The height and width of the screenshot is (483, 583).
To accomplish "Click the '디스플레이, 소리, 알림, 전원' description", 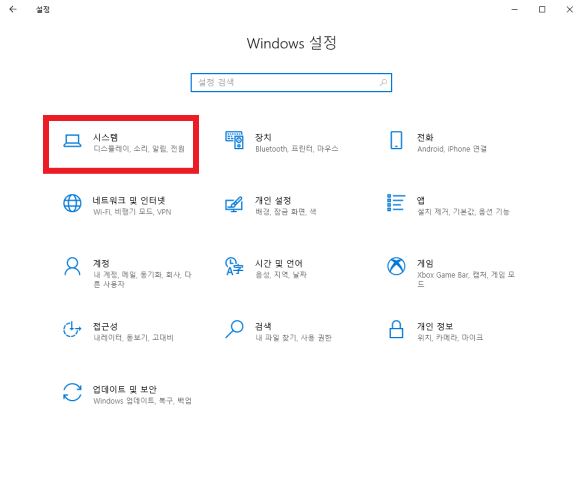I will point(139,149).
